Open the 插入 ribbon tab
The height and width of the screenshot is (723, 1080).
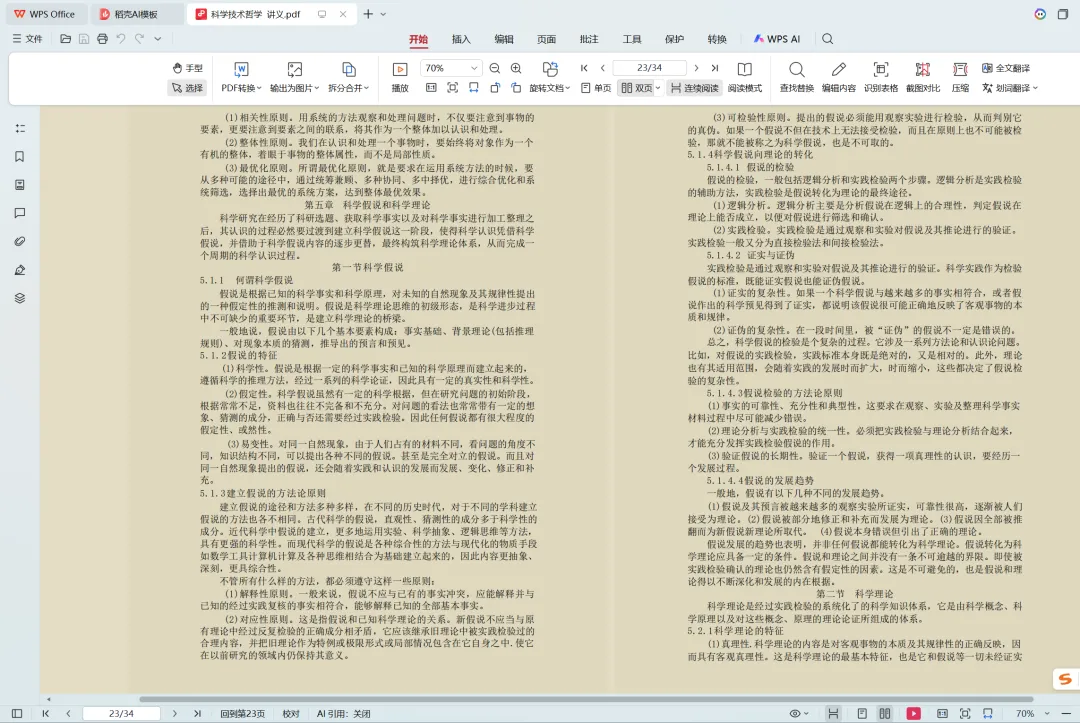point(461,39)
